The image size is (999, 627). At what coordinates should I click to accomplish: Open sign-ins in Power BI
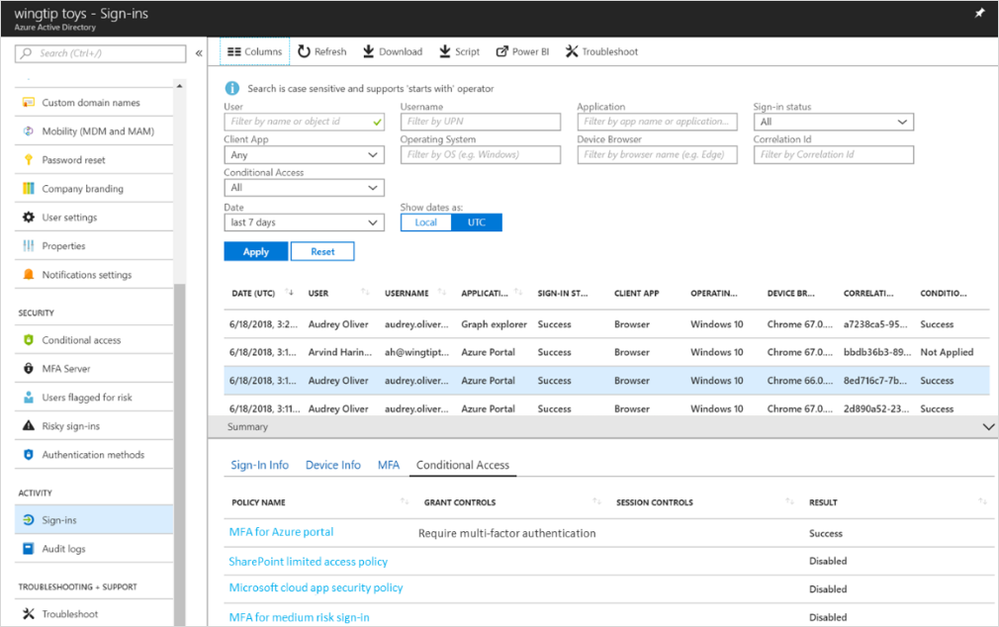coord(522,52)
